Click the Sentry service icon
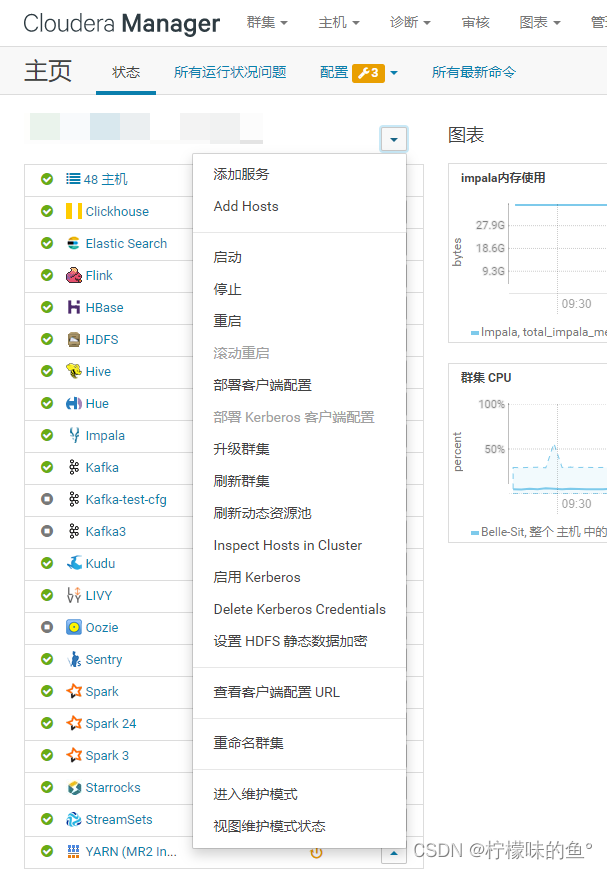The width and height of the screenshot is (607, 869). coord(74,659)
